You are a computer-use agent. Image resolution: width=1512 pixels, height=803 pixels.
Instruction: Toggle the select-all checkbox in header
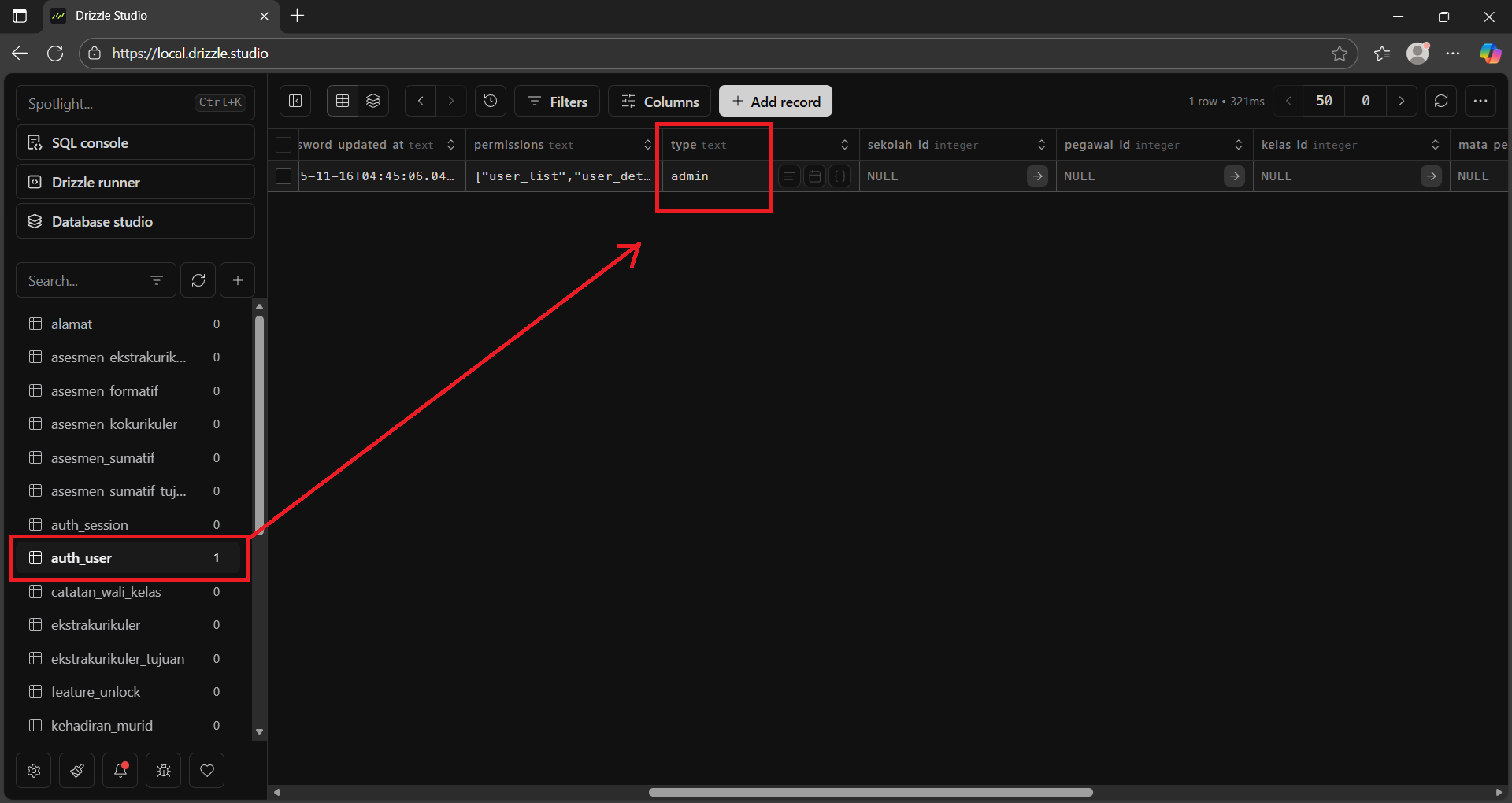tap(283, 144)
